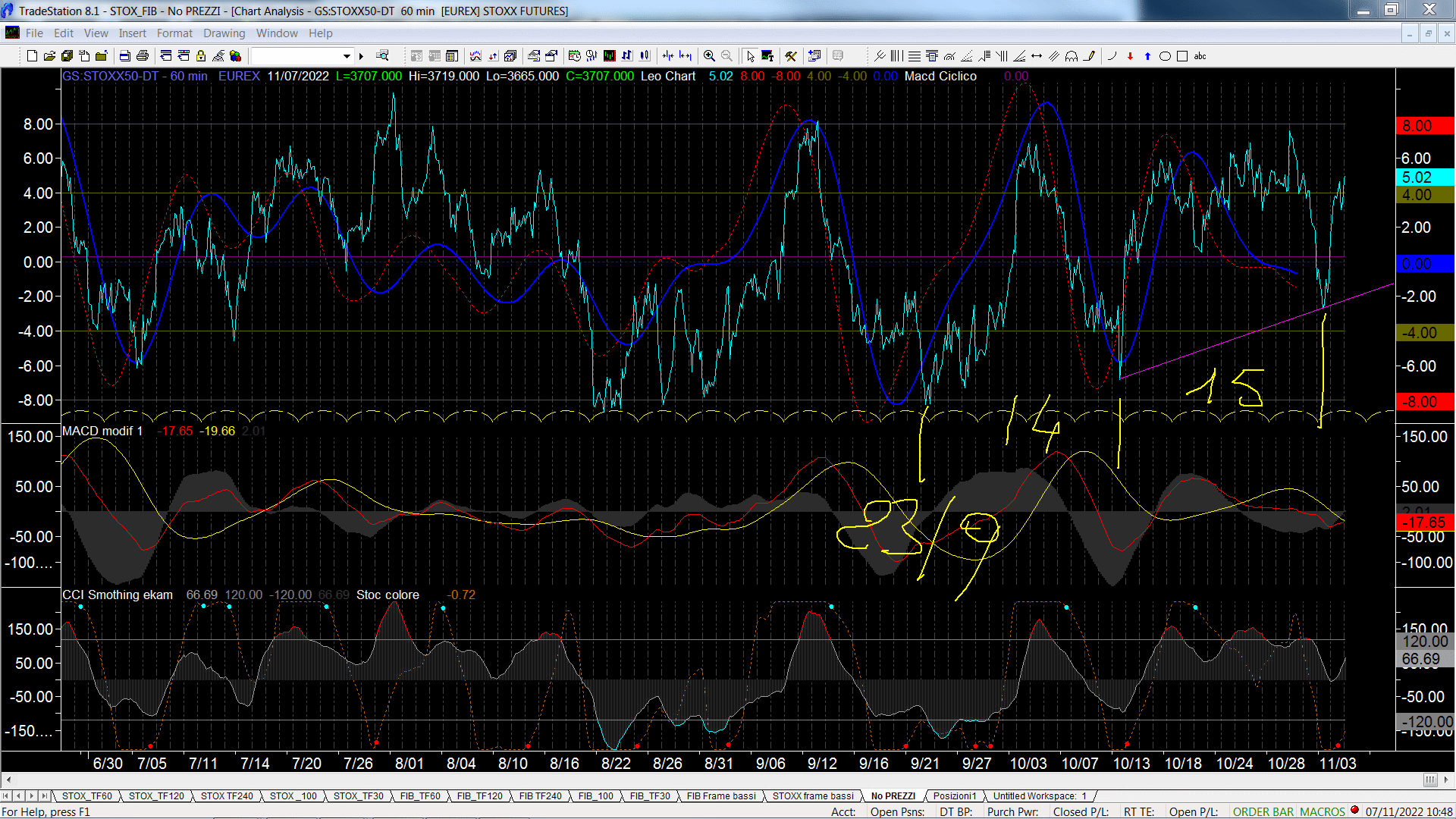The width and height of the screenshot is (1456, 819).
Task: Open the Window menu
Action: point(277,33)
